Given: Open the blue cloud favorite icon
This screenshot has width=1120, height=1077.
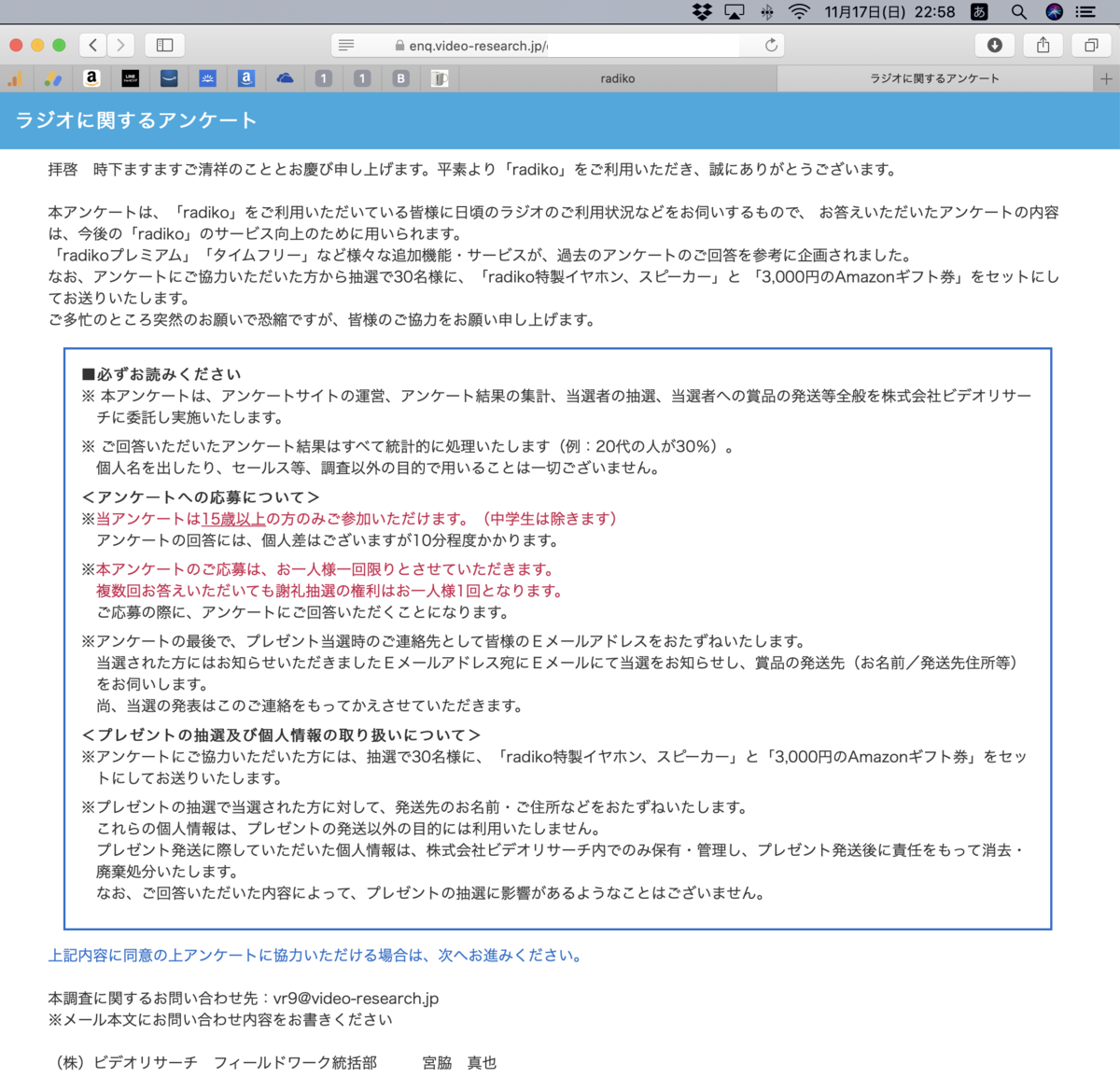Looking at the screenshot, I should click(x=285, y=78).
